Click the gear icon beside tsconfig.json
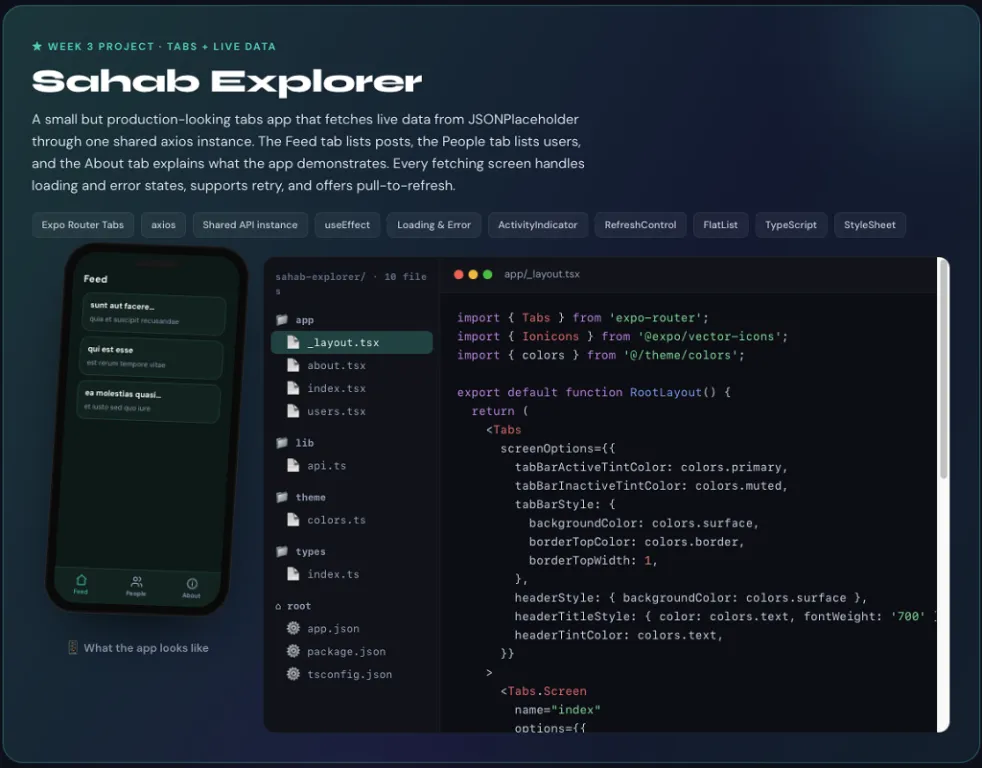This screenshot has width=982, height=768. point(293,674)
